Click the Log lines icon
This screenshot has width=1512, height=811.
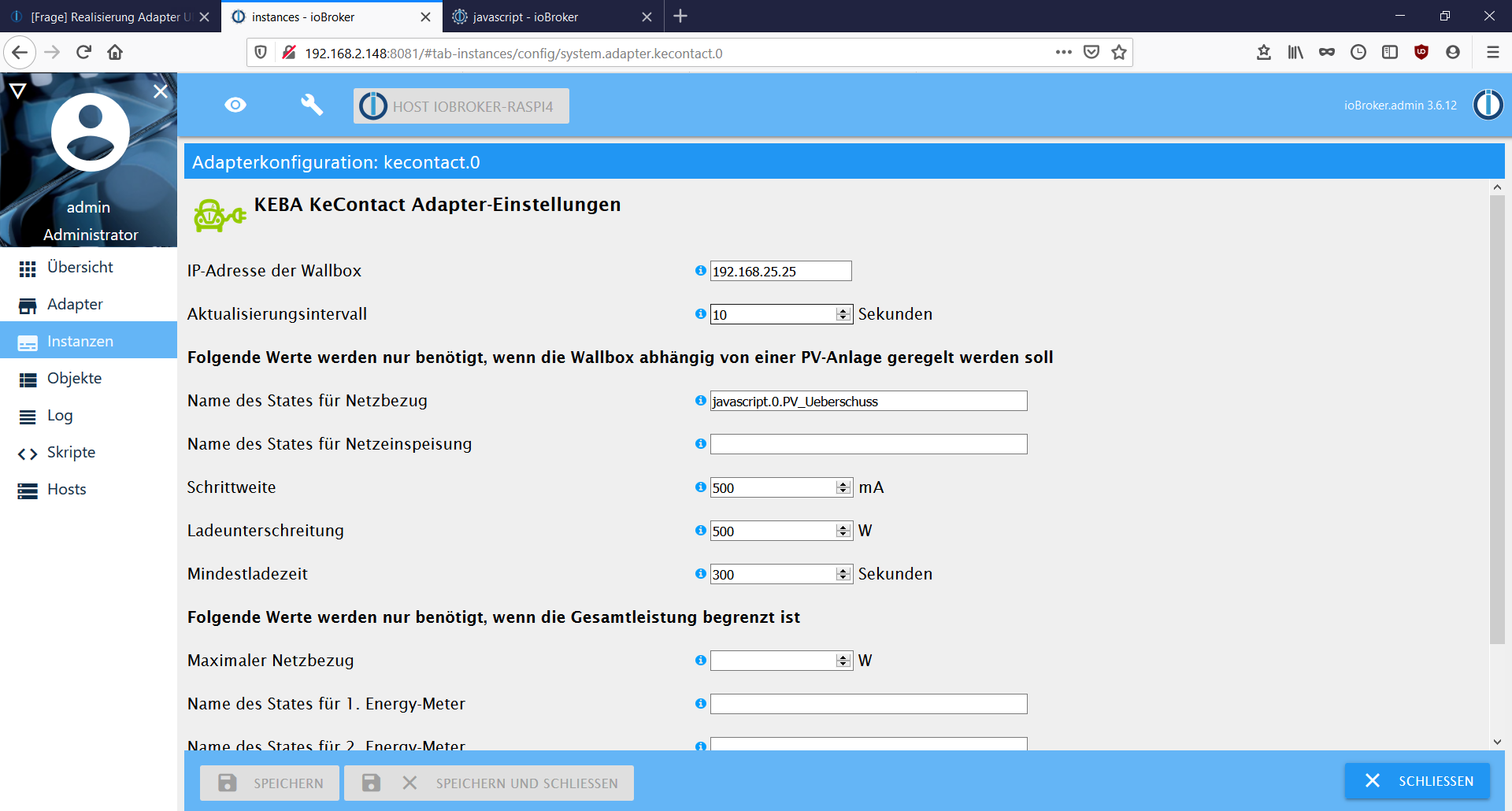point(28,417)
